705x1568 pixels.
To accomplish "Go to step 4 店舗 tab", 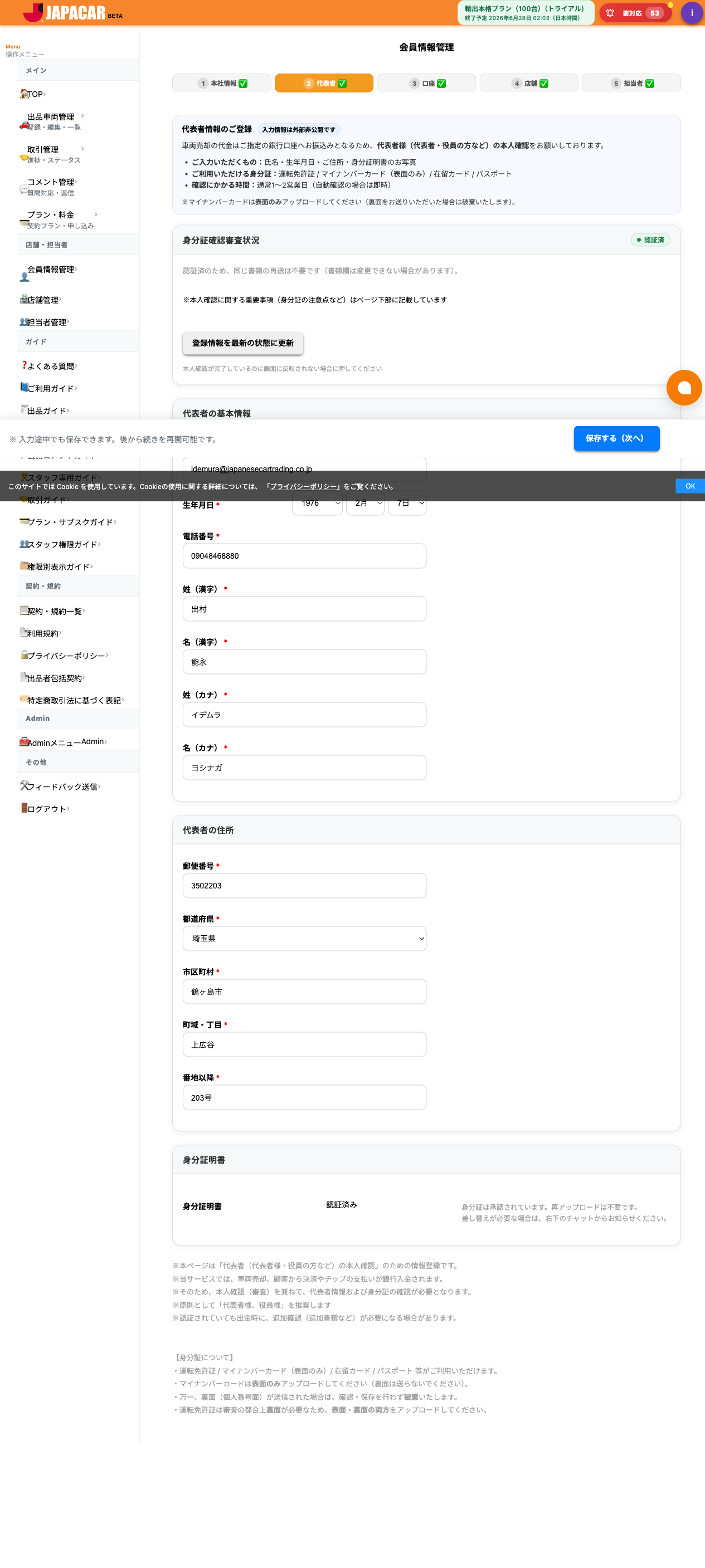I will coord(529,84).
